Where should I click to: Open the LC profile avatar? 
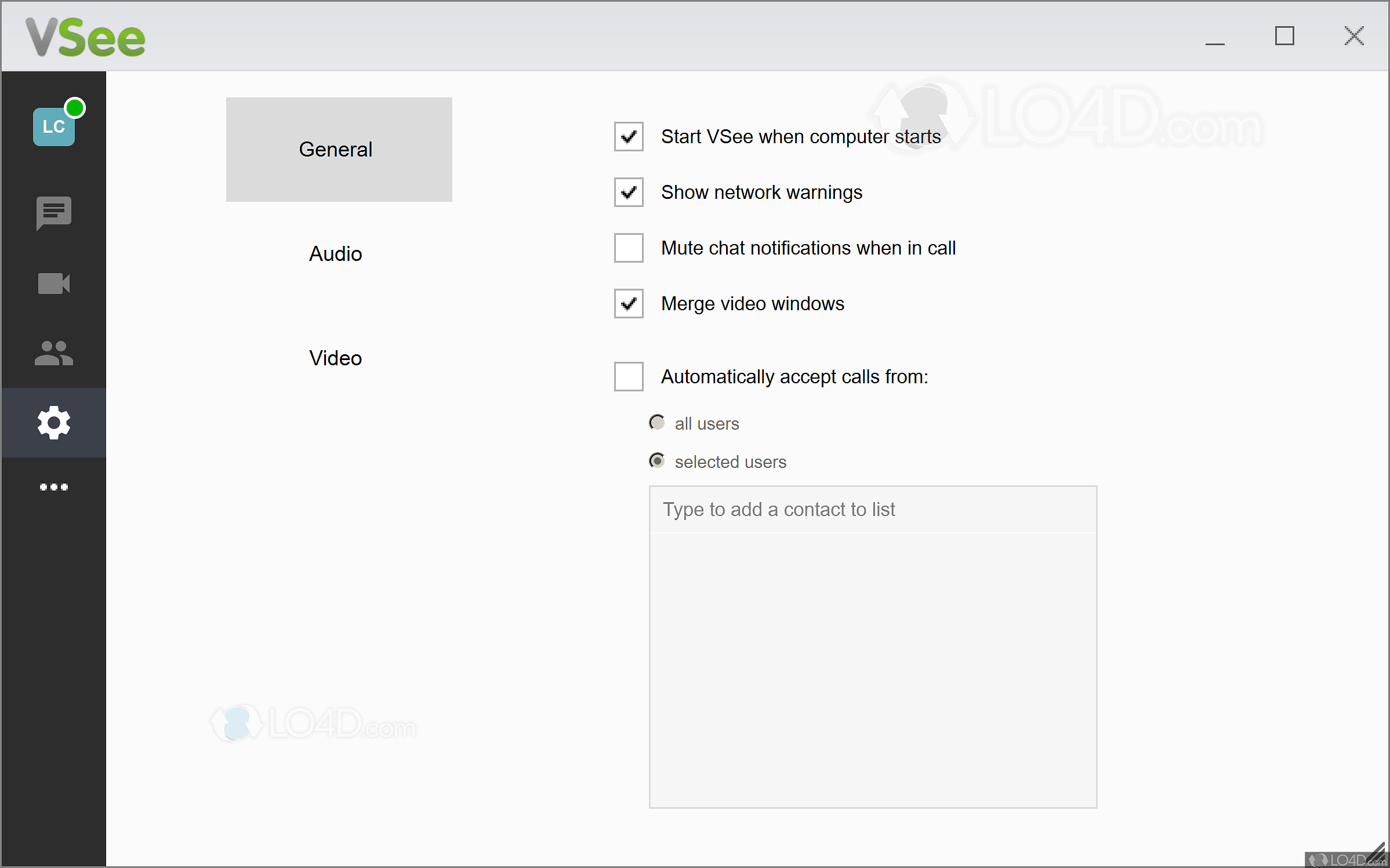coord(53,126)
